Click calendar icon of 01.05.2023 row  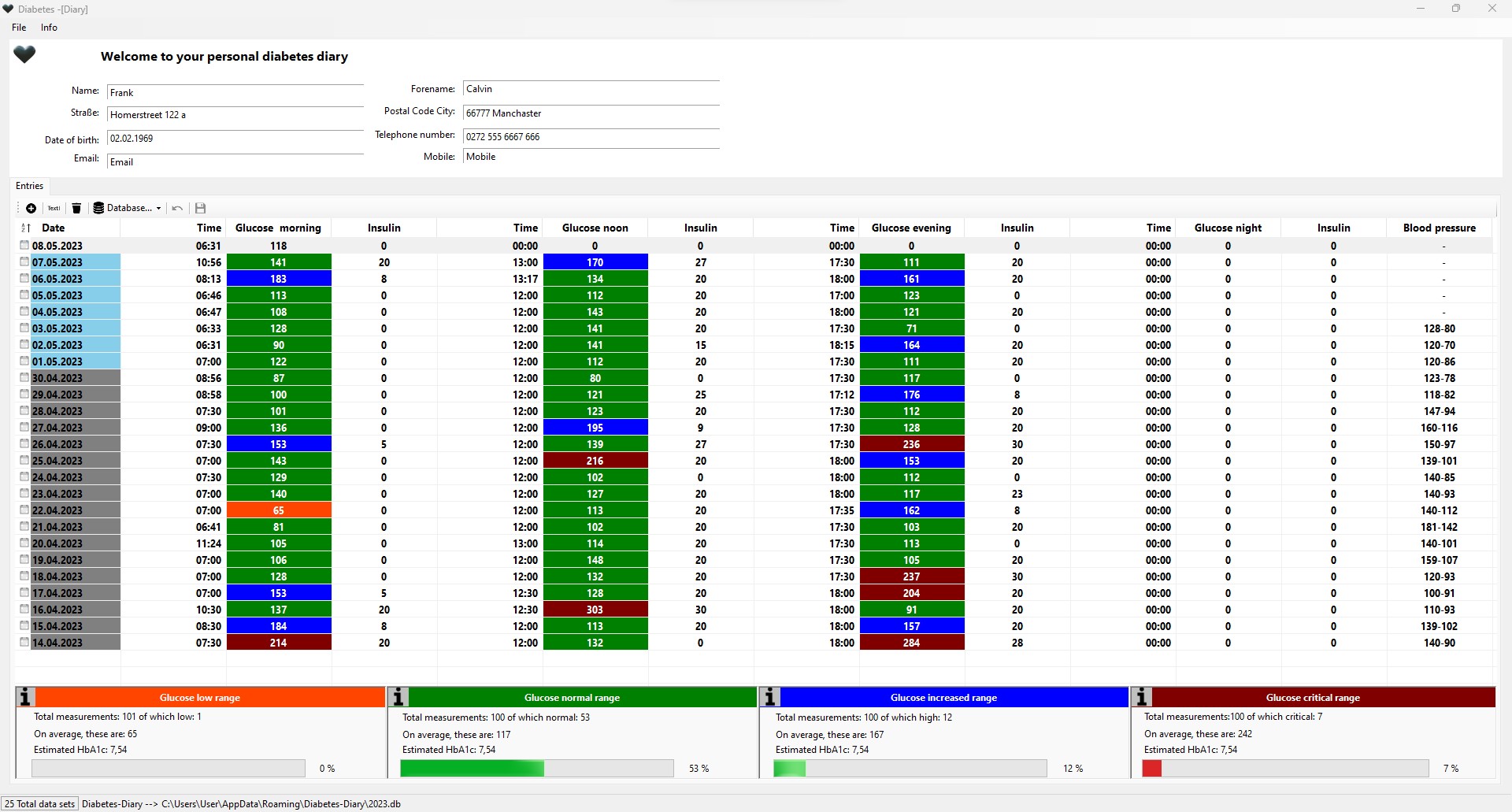tap(24, 362)
